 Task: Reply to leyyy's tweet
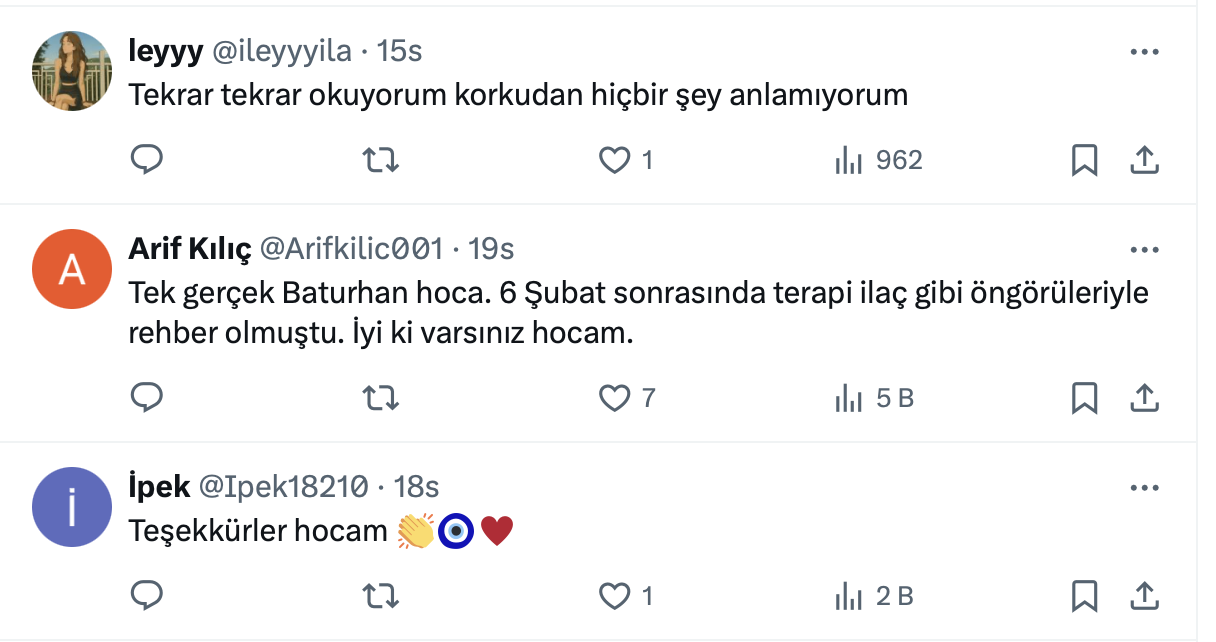pos(147,160)
